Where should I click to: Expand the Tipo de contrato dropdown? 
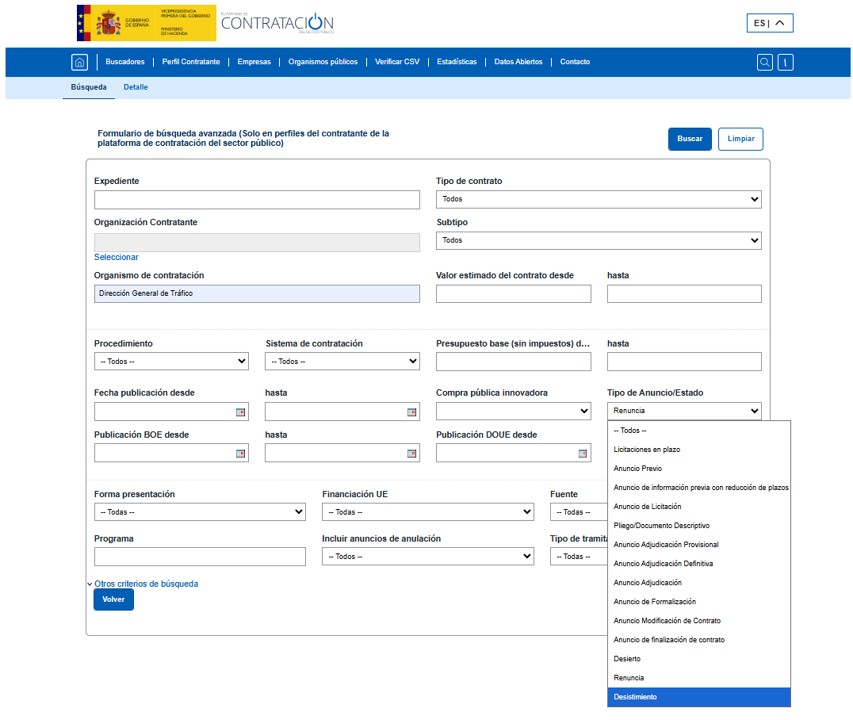[x=598, y=200]
